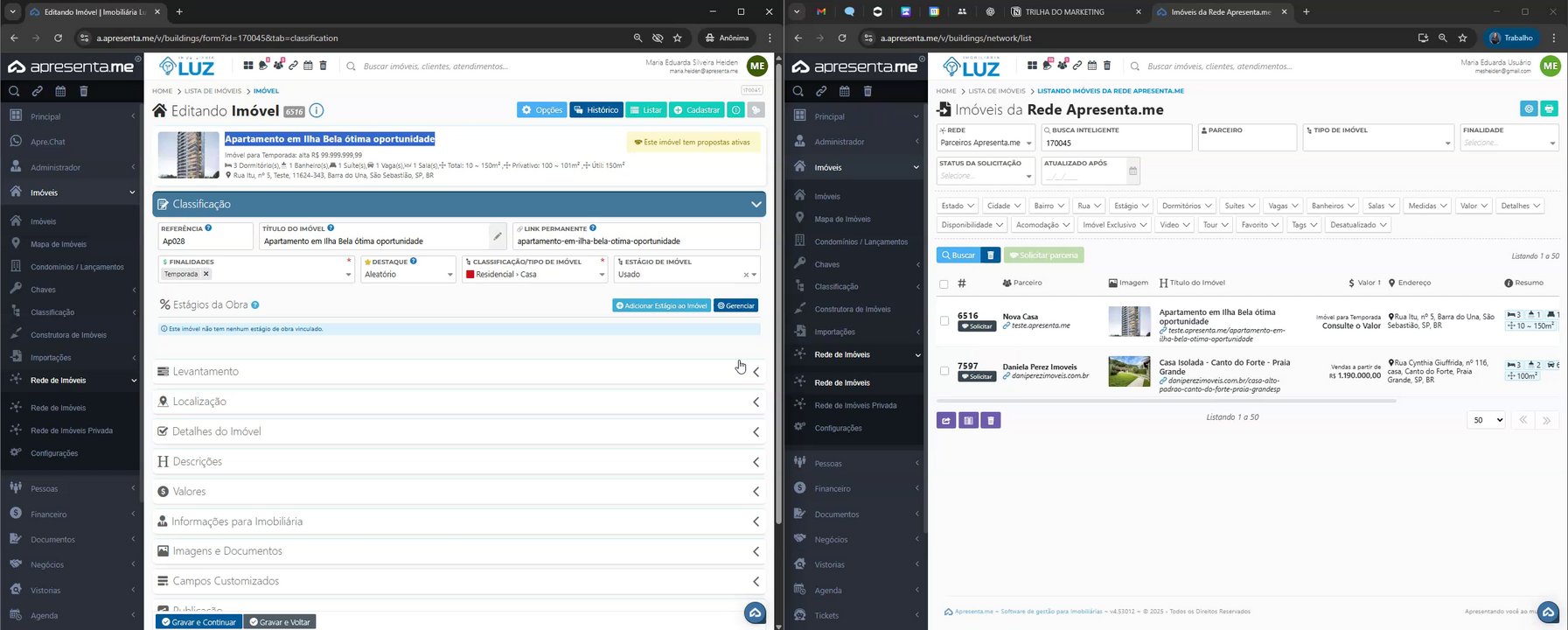The width and height of the screenshot is (1568, 630).
Task: Reload the page in left browser window
Action: [x=58, y=38]
